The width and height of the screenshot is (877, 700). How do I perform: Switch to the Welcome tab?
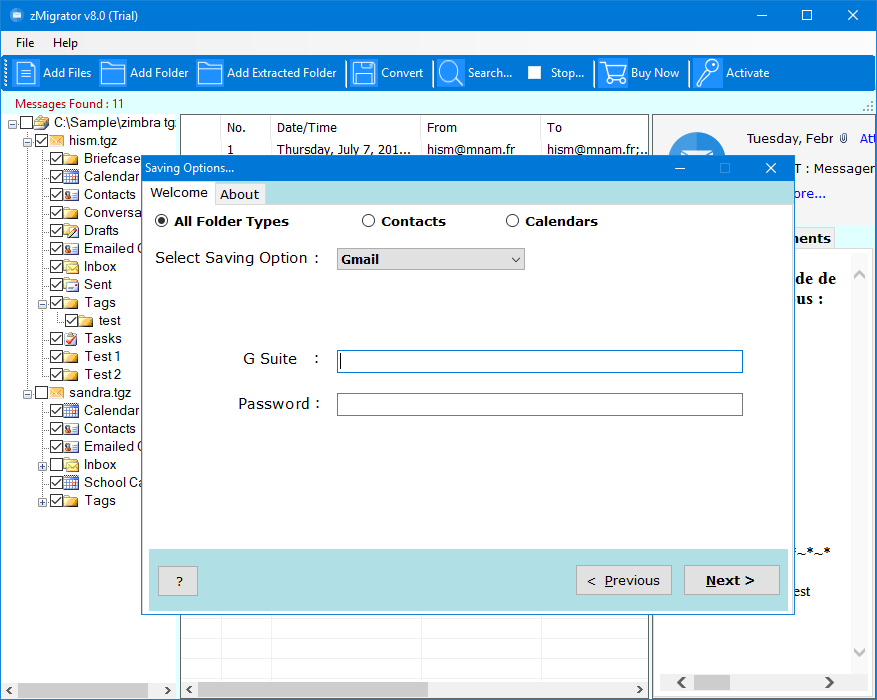point(179,193)
